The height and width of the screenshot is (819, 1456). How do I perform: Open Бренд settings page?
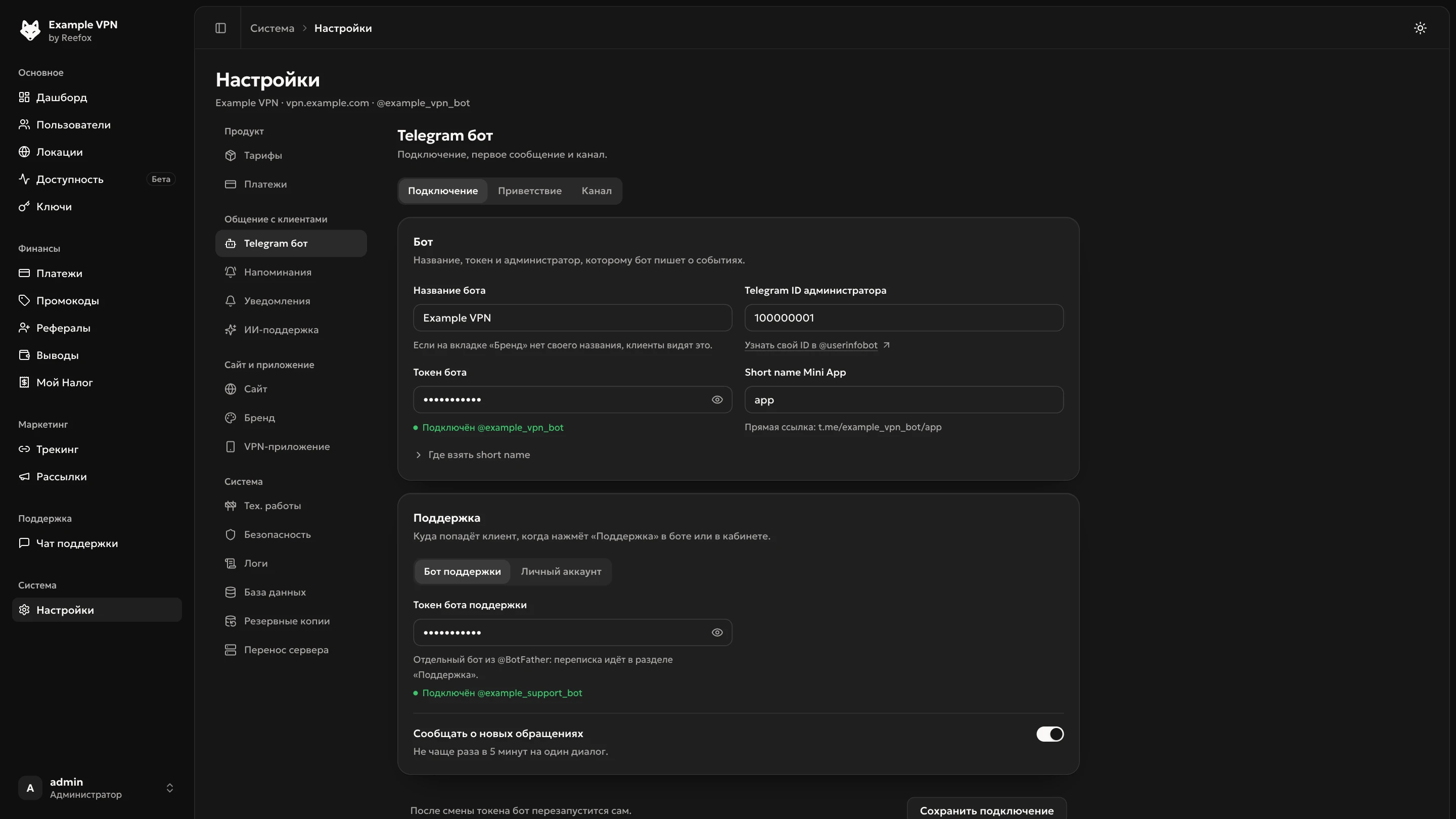click(291, 418)
